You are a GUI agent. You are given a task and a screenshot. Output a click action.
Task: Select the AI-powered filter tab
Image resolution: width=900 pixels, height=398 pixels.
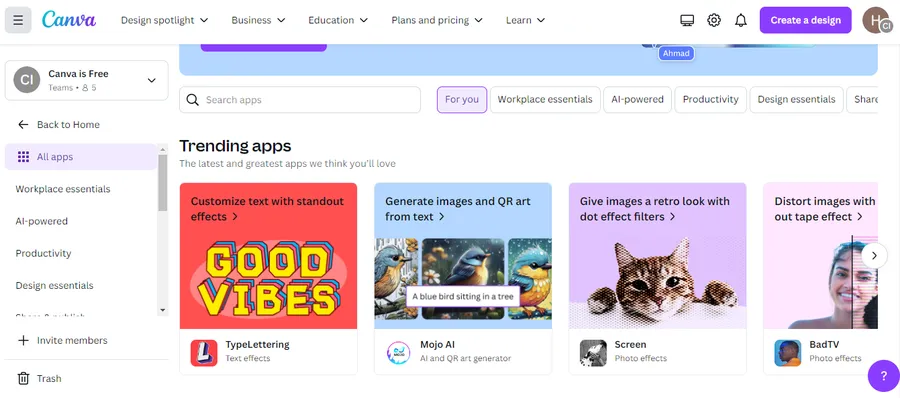point(637,99)
